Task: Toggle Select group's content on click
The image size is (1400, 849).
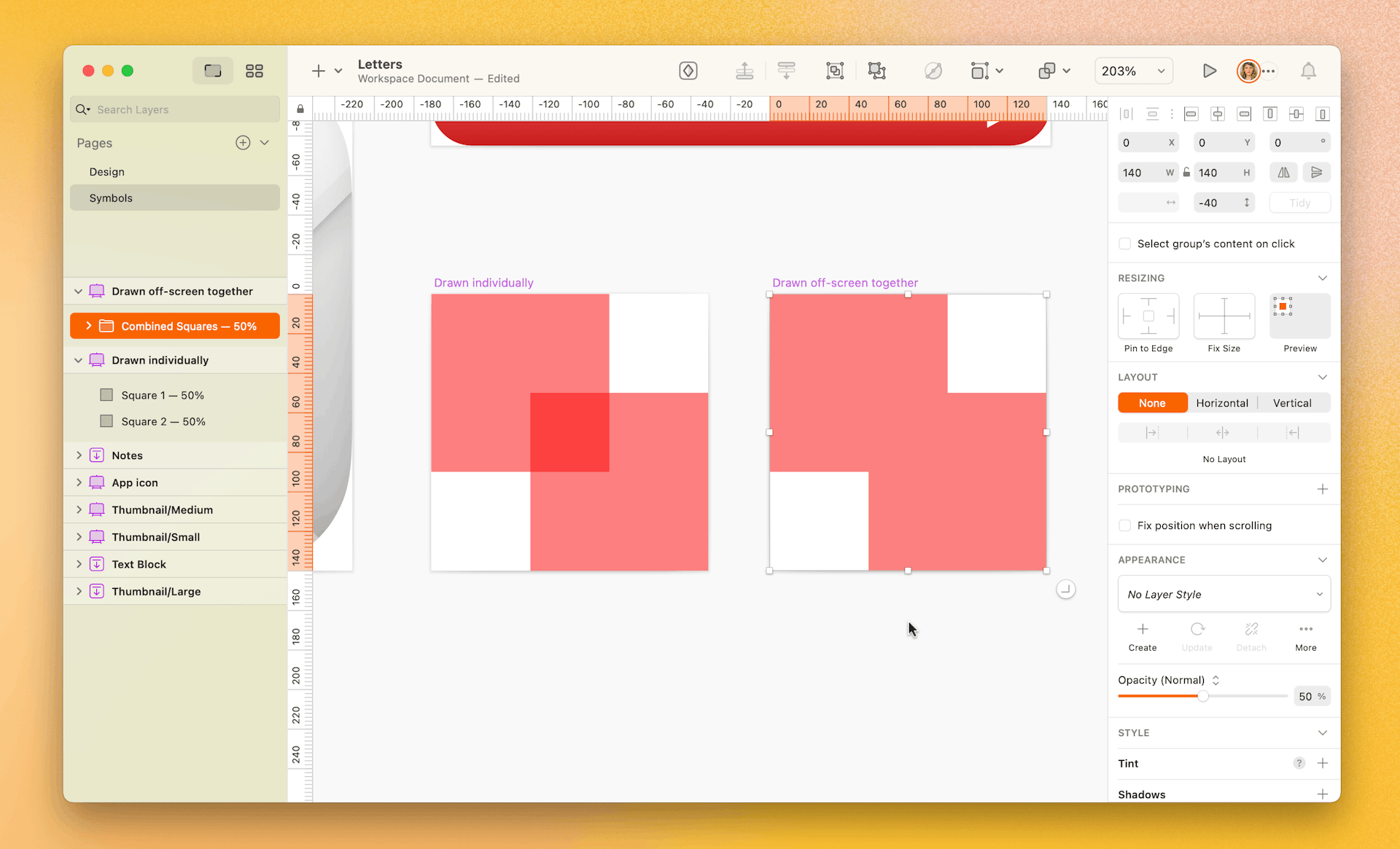Action: (1126, 243)
